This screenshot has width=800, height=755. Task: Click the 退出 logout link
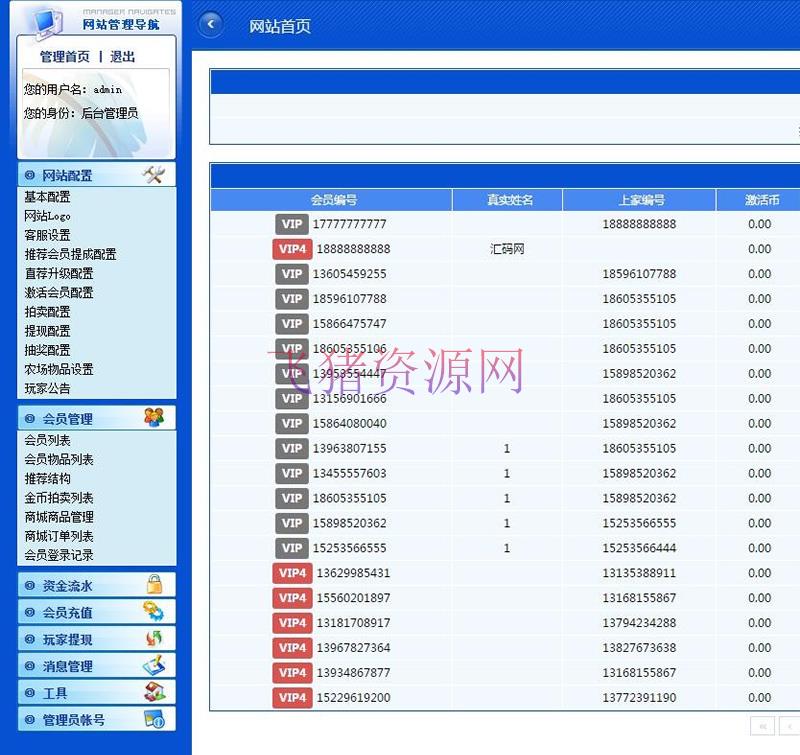coord(122,57)
